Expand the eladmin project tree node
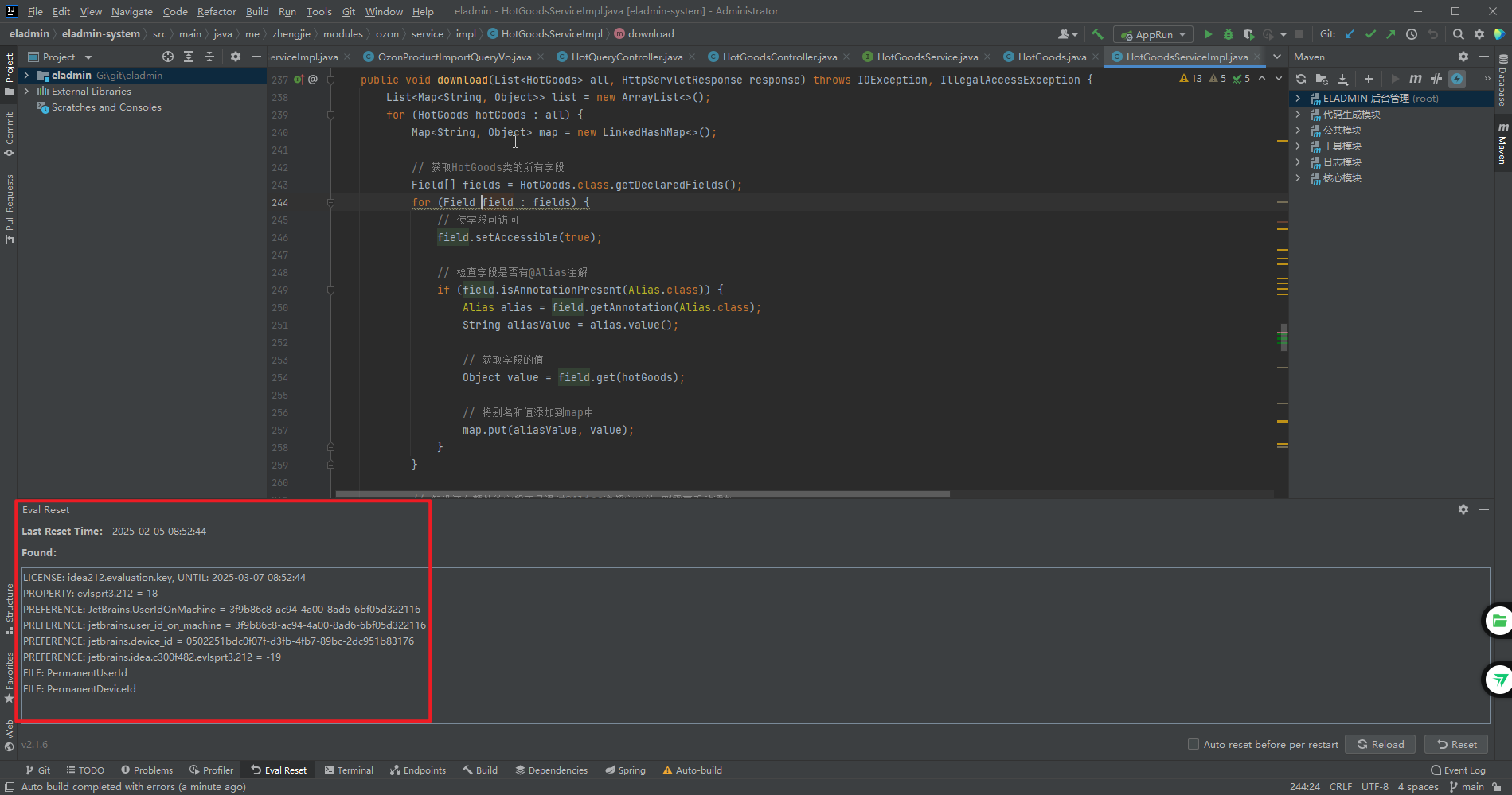Viewport: 1512px width, 795px height. coord(27,75)
